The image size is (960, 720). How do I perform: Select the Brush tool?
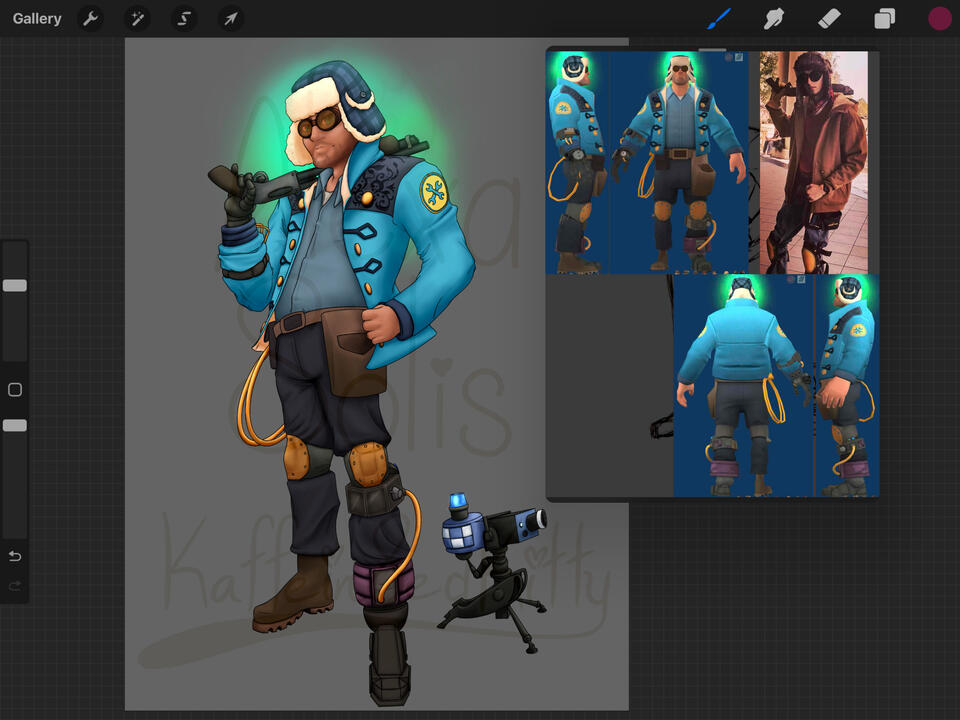tap(719, 18)
